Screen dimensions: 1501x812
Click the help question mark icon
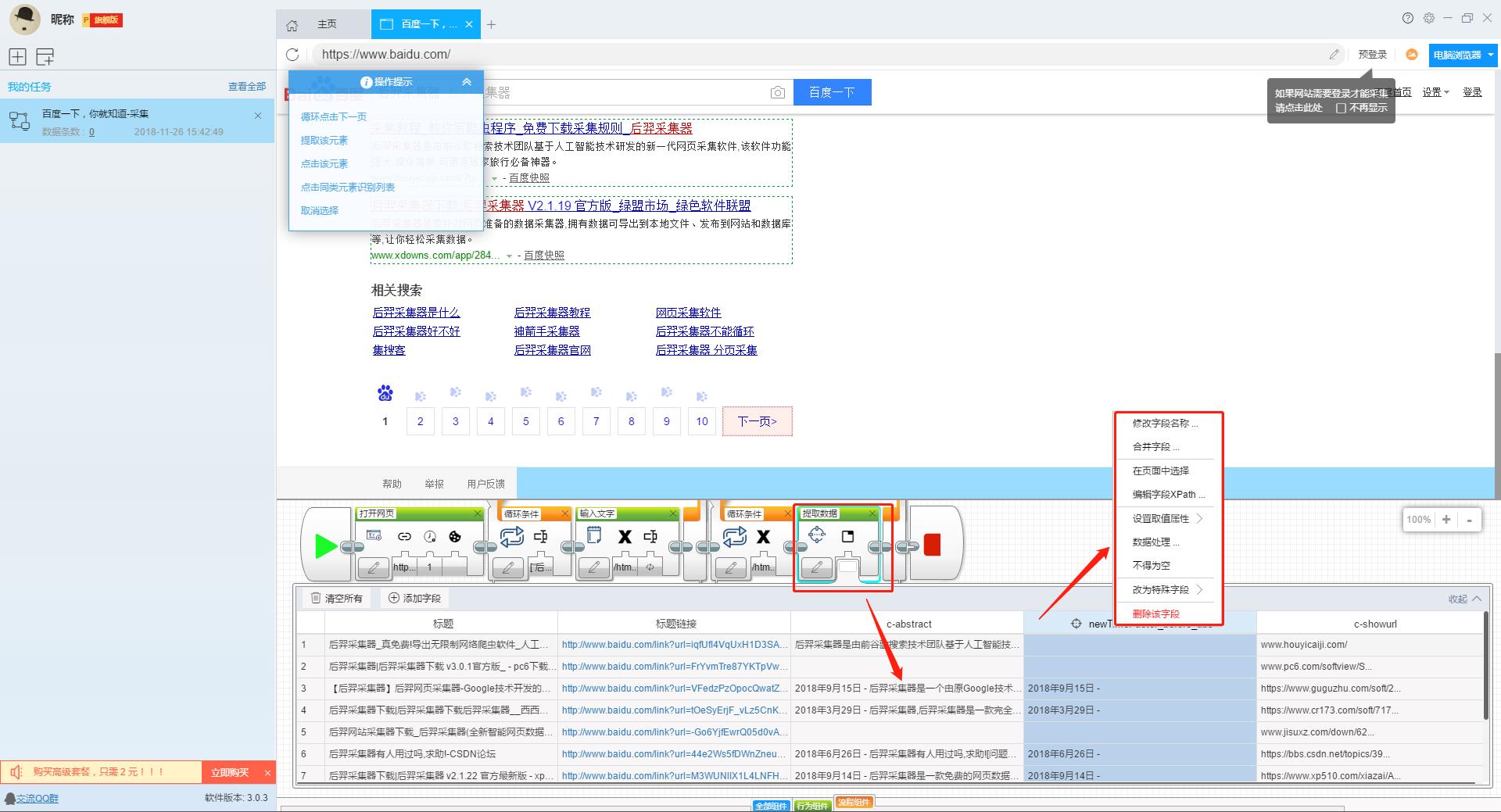(1407, 18)
